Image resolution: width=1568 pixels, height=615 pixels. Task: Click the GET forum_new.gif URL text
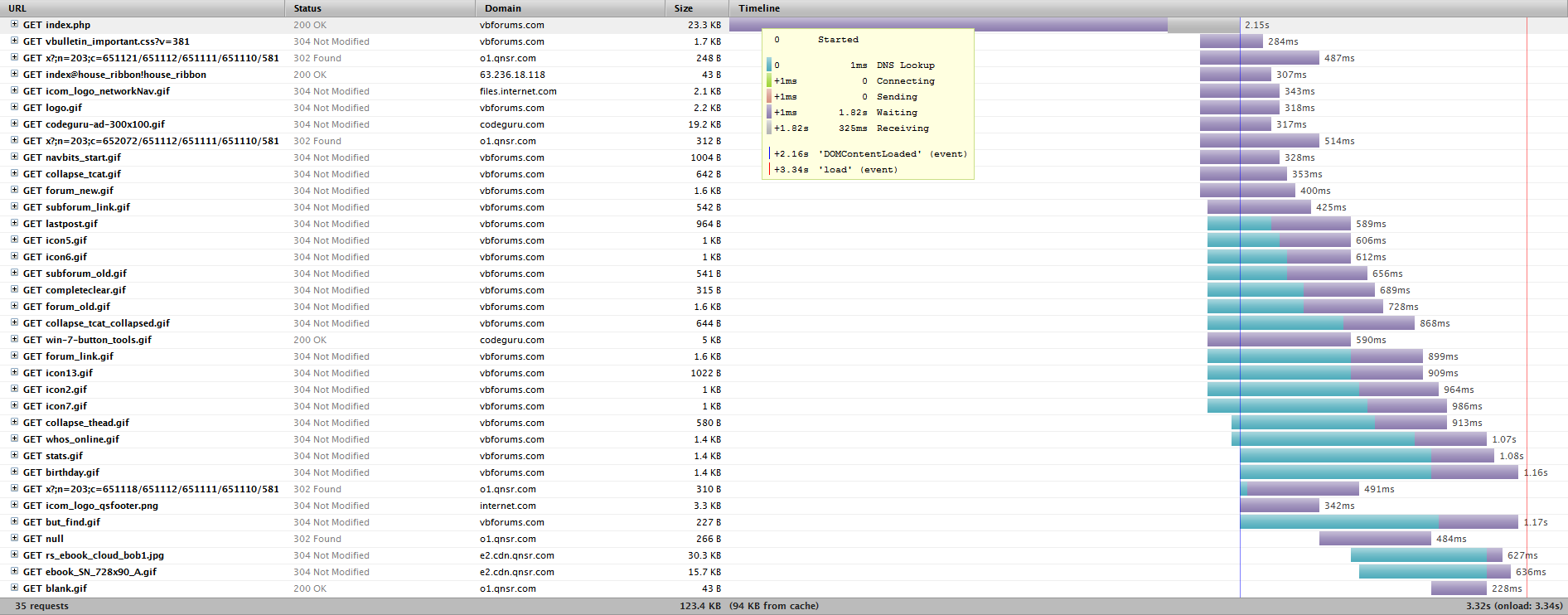68,191
